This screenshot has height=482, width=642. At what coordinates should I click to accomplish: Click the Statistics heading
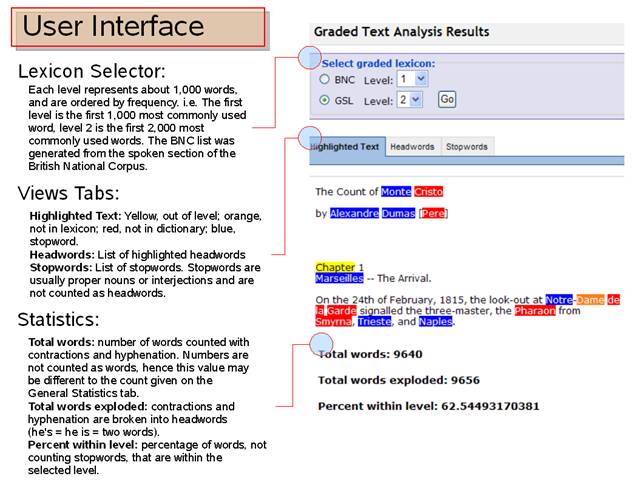[x=59, y=319]
